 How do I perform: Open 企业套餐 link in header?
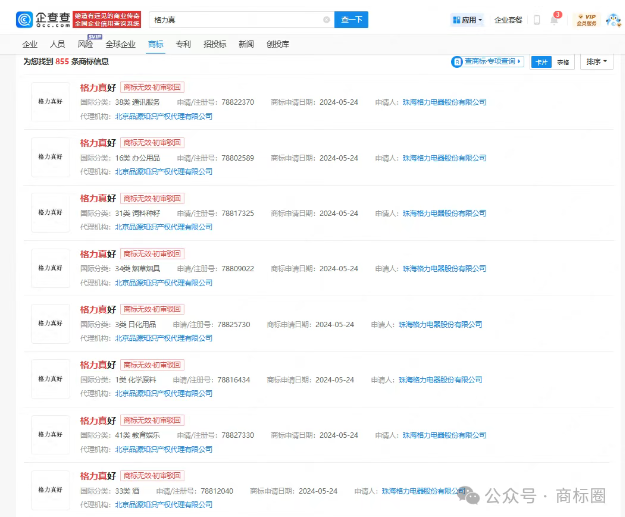pos(508,19)
